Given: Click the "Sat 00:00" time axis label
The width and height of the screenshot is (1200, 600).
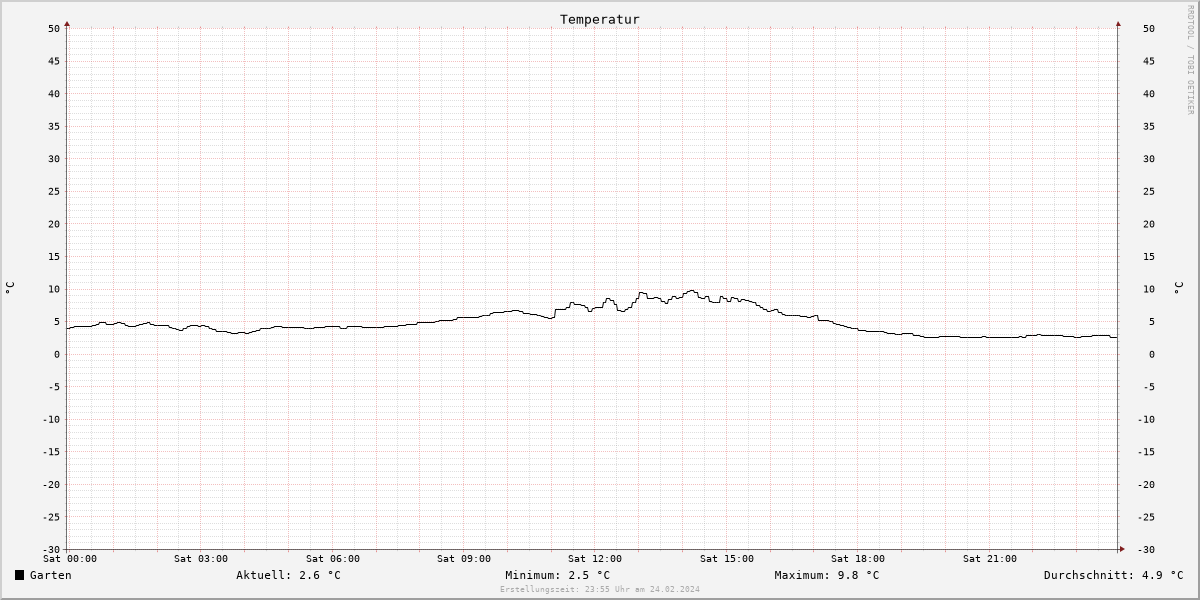Looking at the screenshot, I should [70, 559].
